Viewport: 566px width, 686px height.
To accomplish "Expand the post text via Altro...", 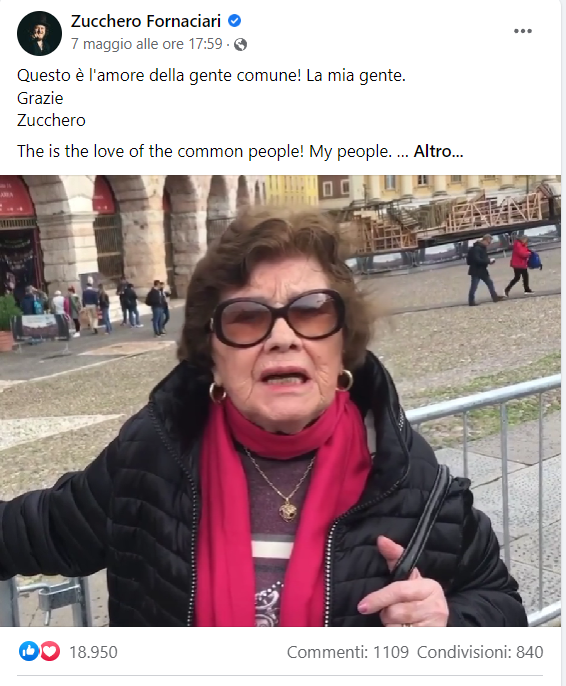I will [x=438, y=151].
